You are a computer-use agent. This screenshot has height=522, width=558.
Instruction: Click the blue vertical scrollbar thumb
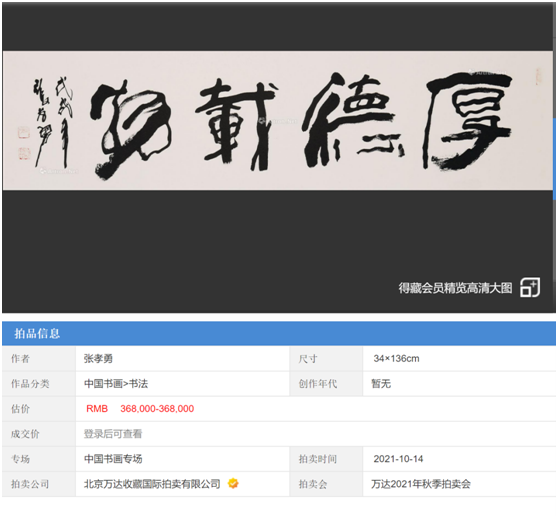[x=554, y=159]
